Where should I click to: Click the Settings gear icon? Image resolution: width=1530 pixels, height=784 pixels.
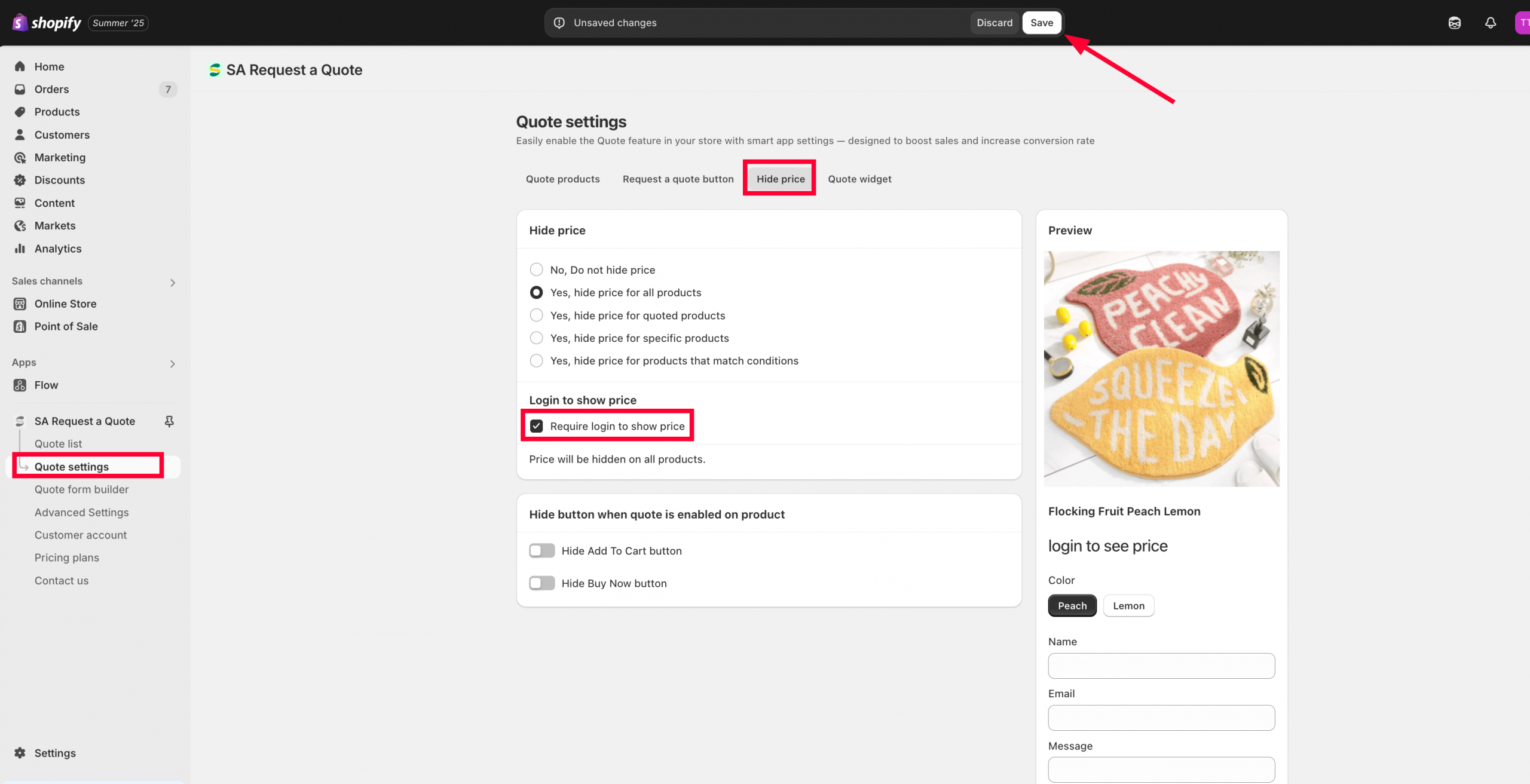coord(20,753)
